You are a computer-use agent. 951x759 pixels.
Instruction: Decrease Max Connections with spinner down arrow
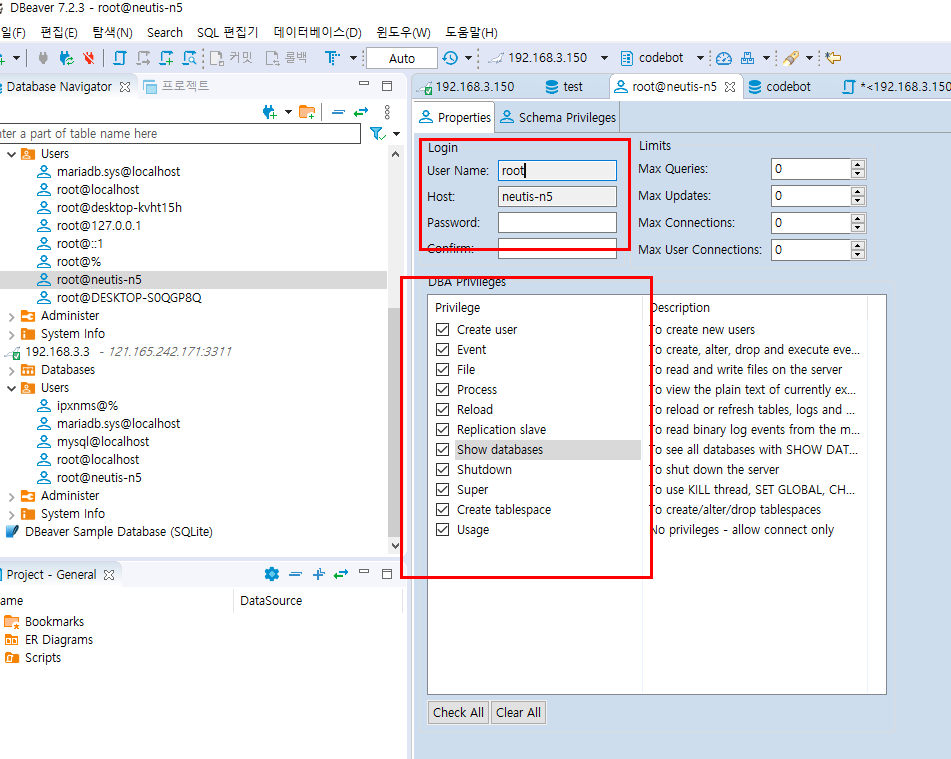click(x=857, y=228)
